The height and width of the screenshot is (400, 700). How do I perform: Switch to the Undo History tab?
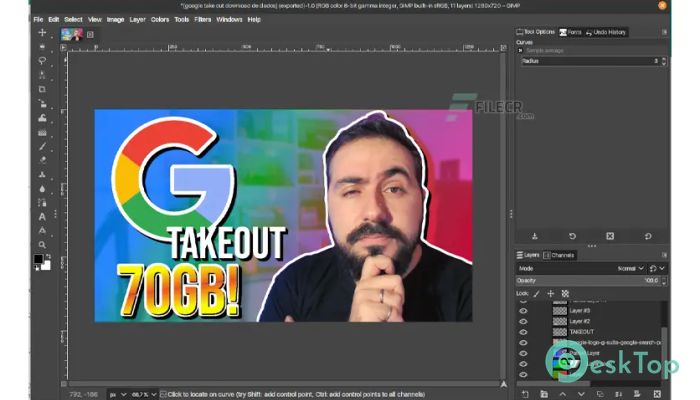point(606,32)
